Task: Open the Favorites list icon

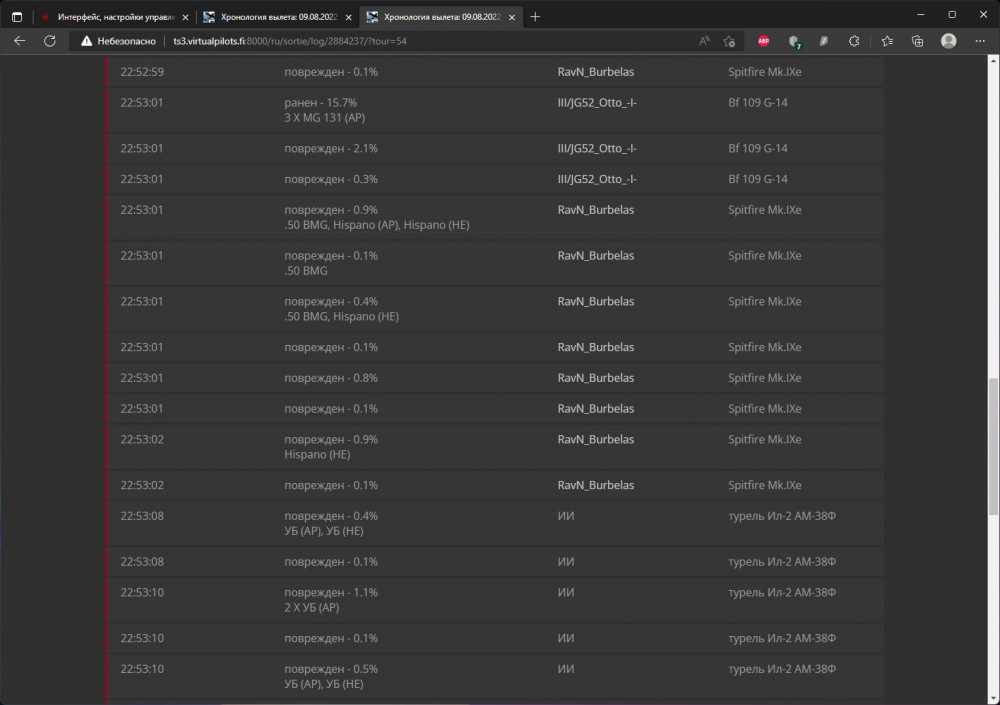Action: click(887, 41)
